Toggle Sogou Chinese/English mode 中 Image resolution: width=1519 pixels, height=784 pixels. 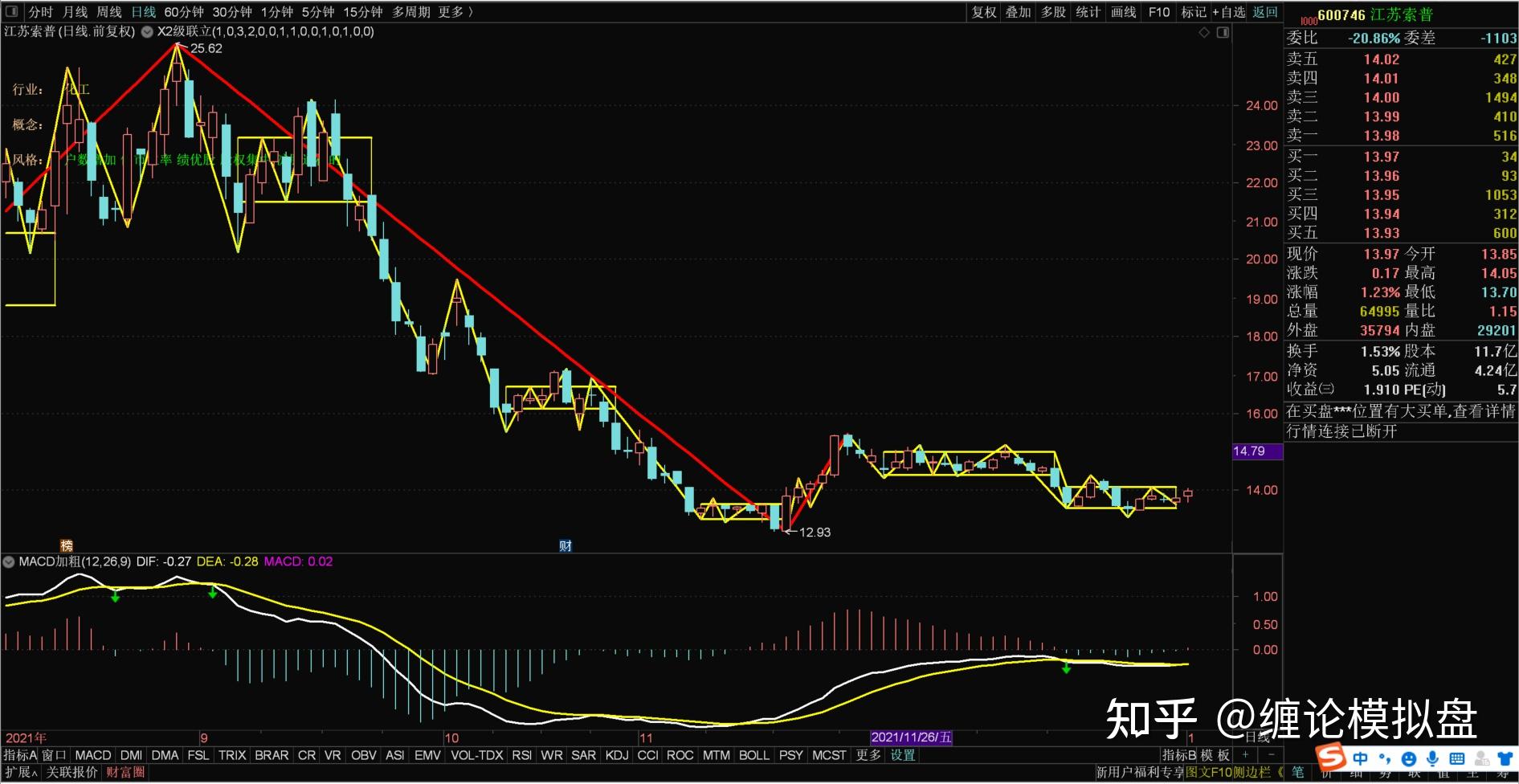[x=1360, y=759]
